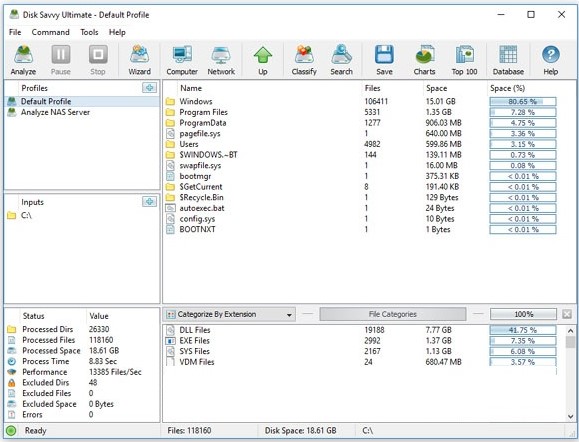The width and height of the screenshot is (579, 442).
Task: Select the swapfile.sys row
Action: (x=362, y=165)
